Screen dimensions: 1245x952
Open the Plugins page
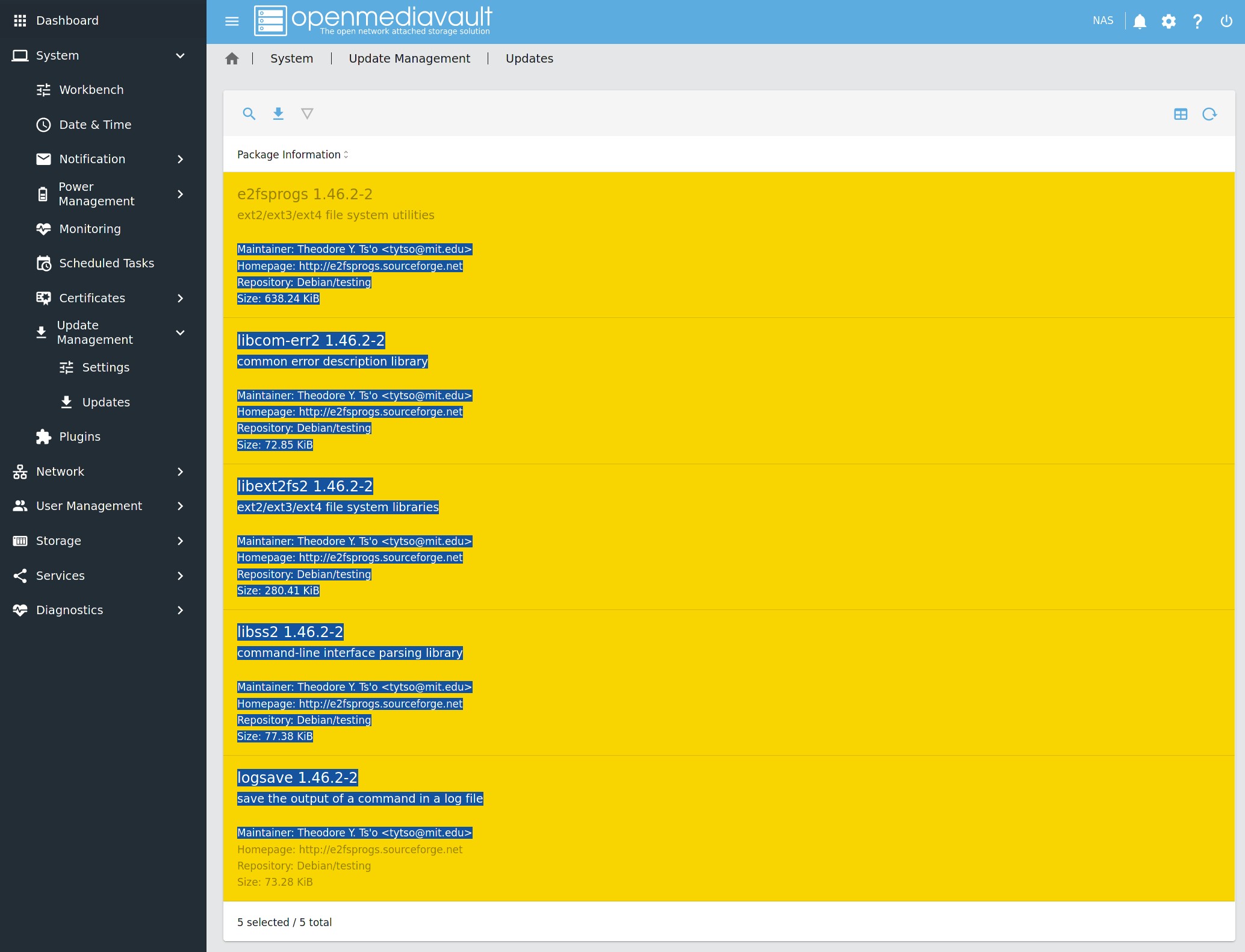point(79,437)
